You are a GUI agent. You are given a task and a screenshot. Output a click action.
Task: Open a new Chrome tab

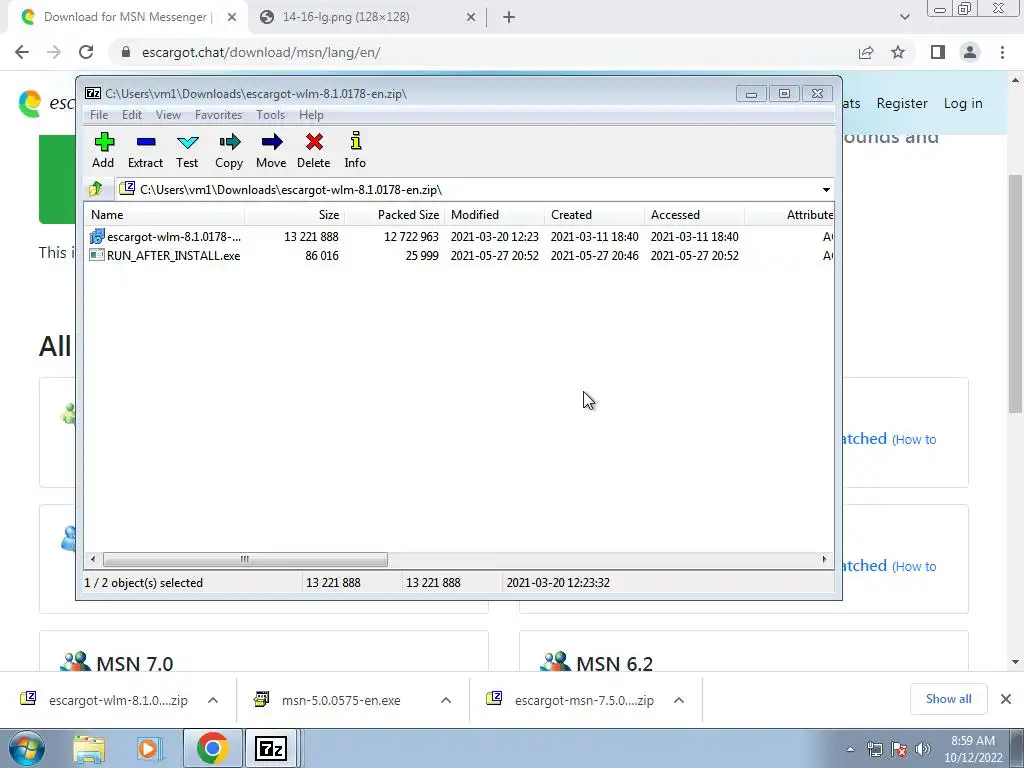point(509,18)
